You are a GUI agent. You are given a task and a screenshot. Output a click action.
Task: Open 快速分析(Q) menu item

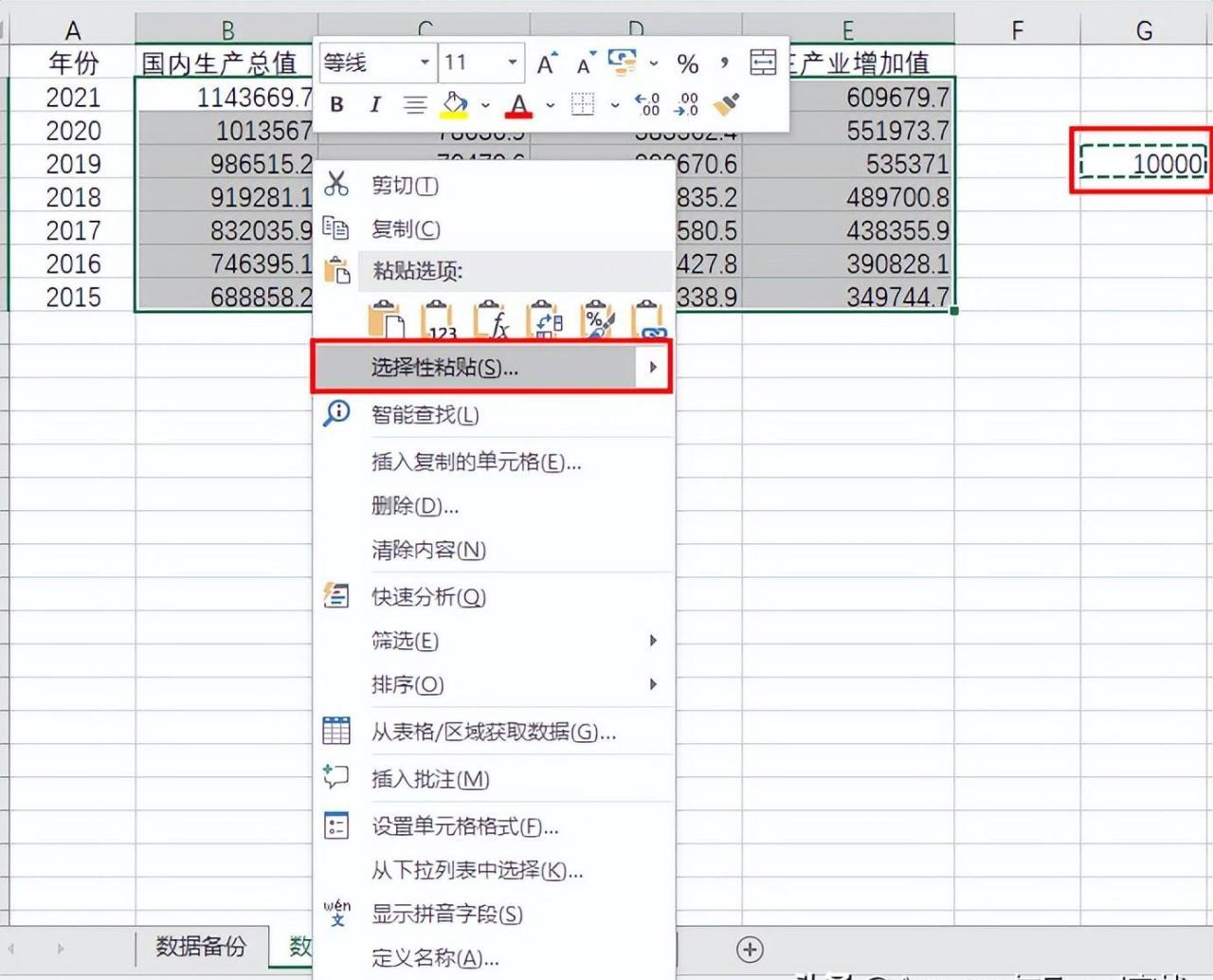[x=494, y=596]
